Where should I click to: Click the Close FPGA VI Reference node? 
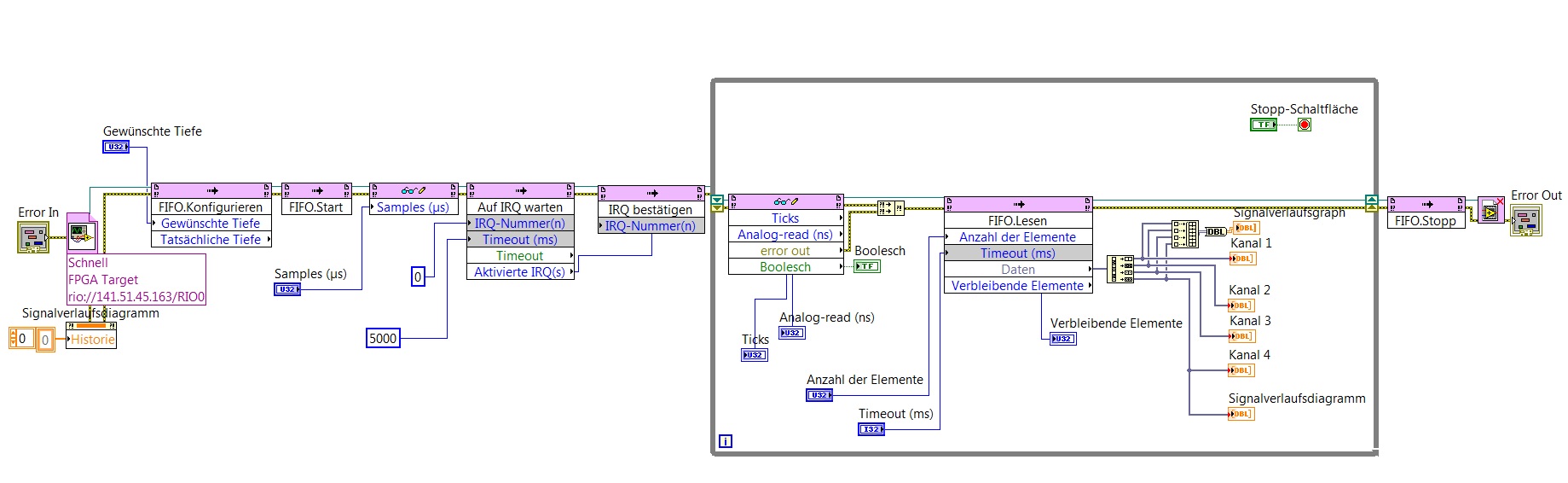pos(1491,211)
